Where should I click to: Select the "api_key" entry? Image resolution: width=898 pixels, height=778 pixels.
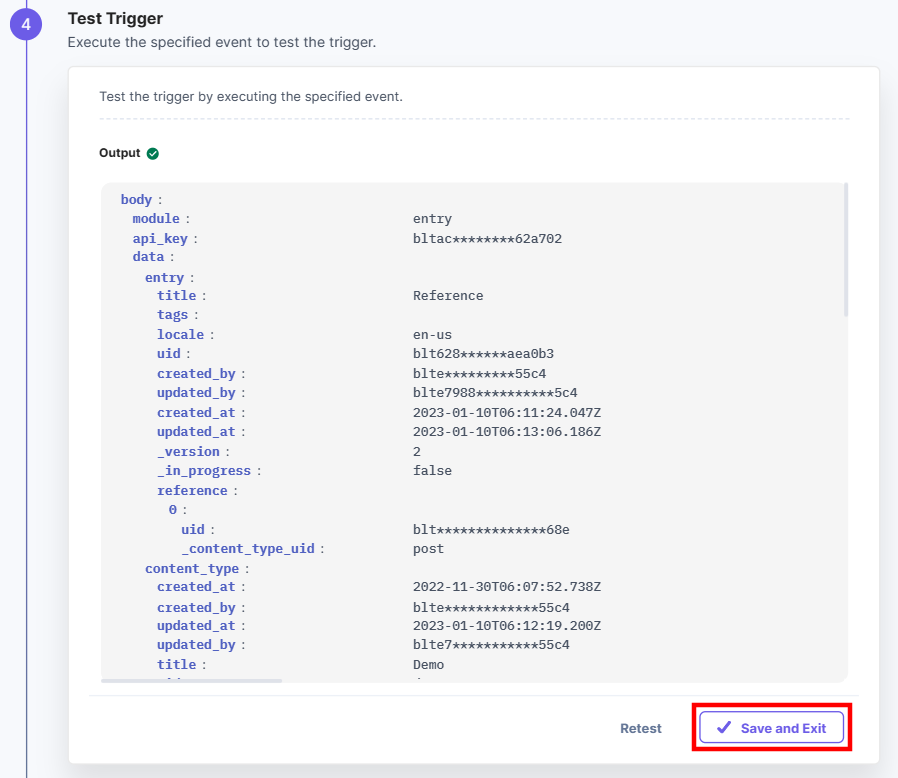point(158,238)
